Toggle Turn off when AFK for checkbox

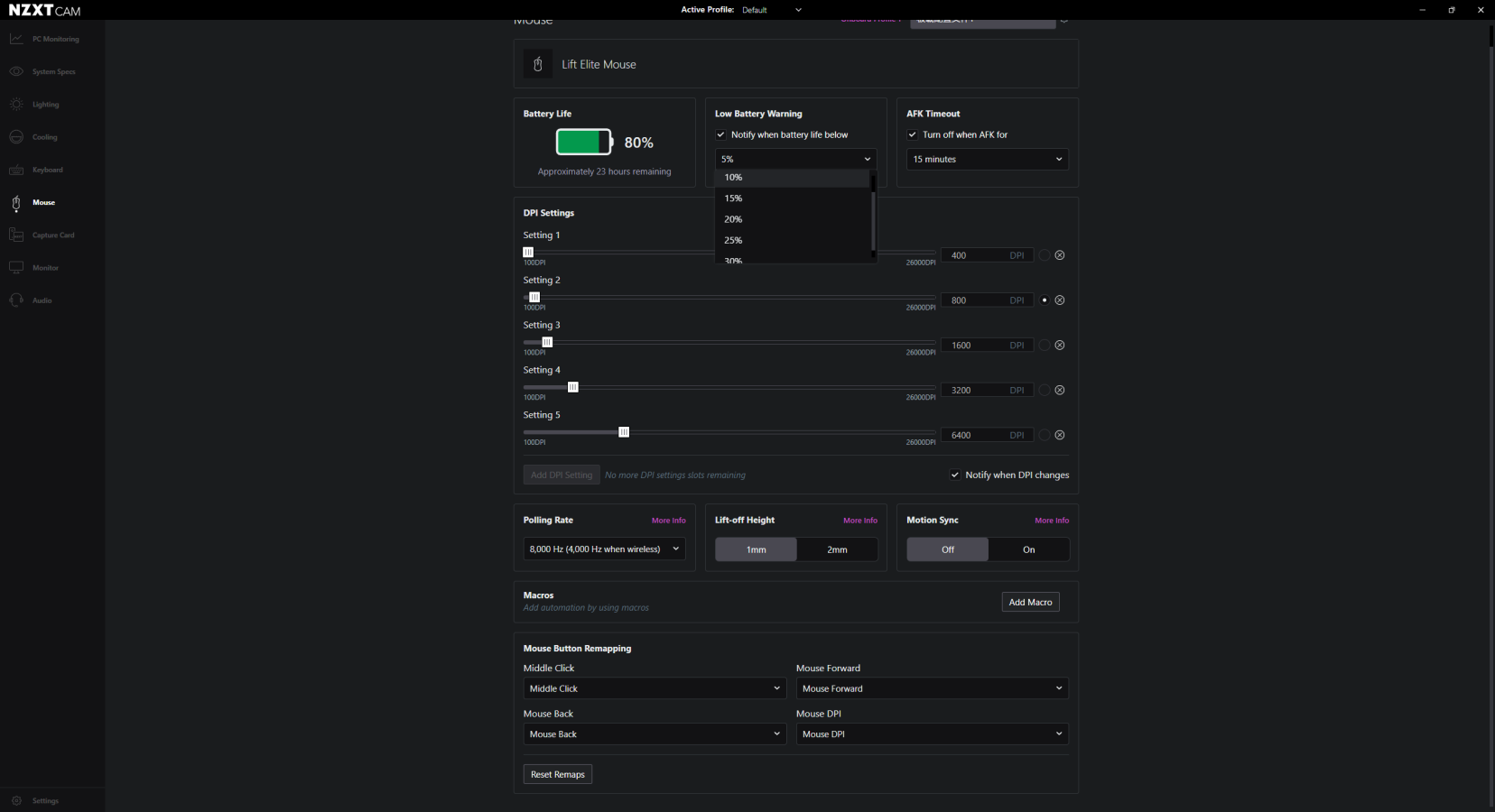pos(913,134)
